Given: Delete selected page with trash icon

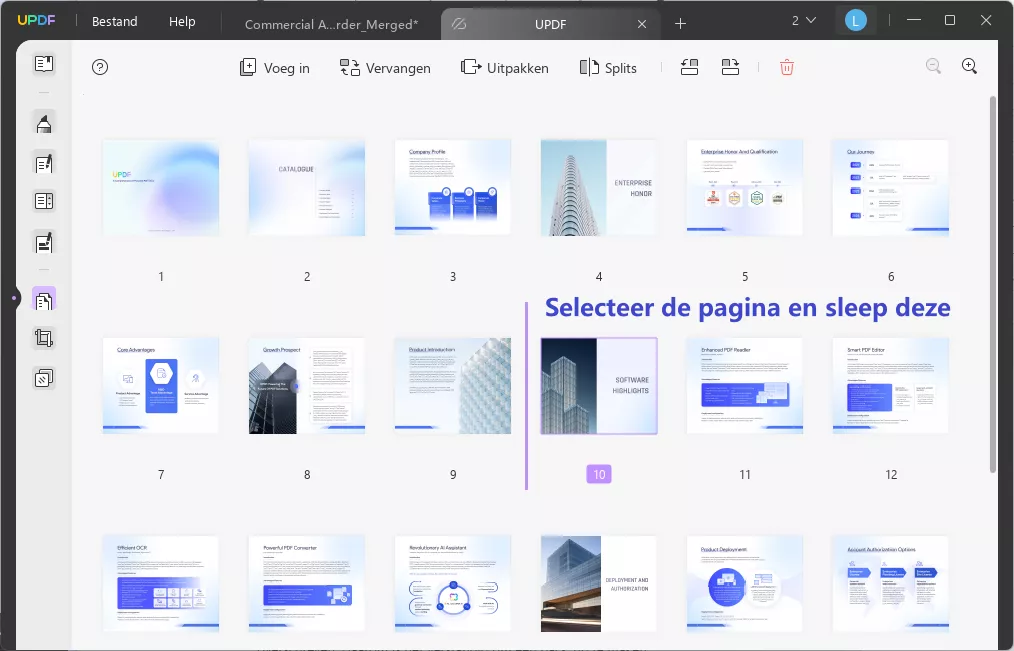Looking at the screenshot, I should click(x=786, y=67).
